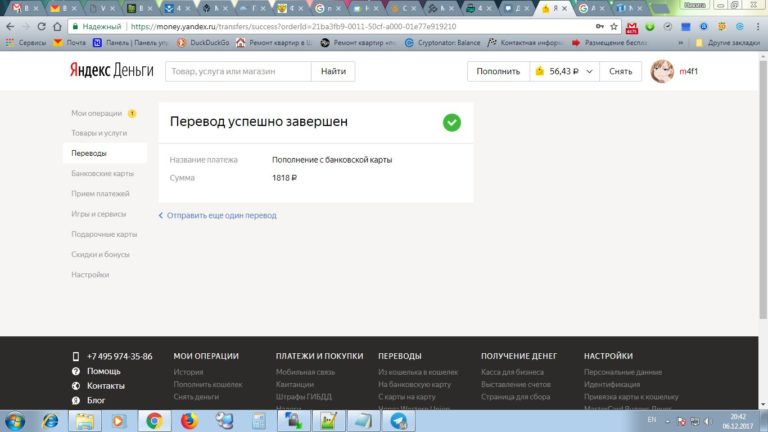
Task: Open footer link Персональные данные
Action: [623, 372]
